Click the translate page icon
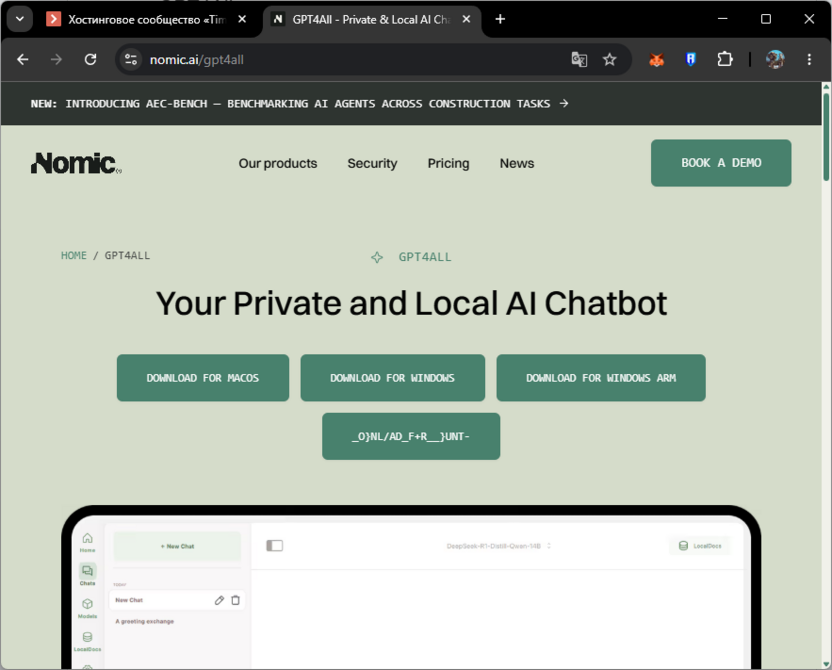This screenshot has height=670, width=832. (579, 59)
